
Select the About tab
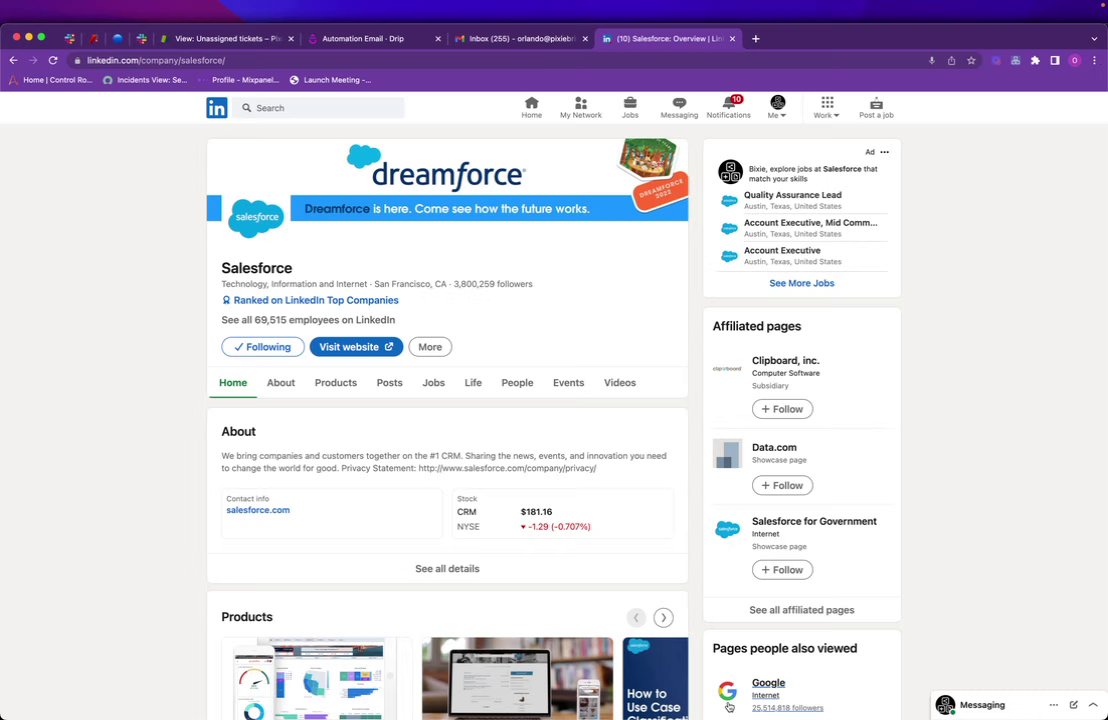tap(281, 383)
